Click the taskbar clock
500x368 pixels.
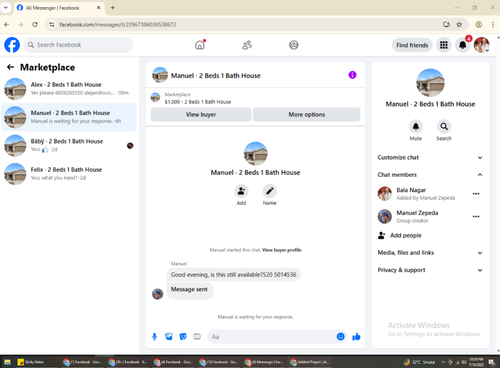coord(476,362)
